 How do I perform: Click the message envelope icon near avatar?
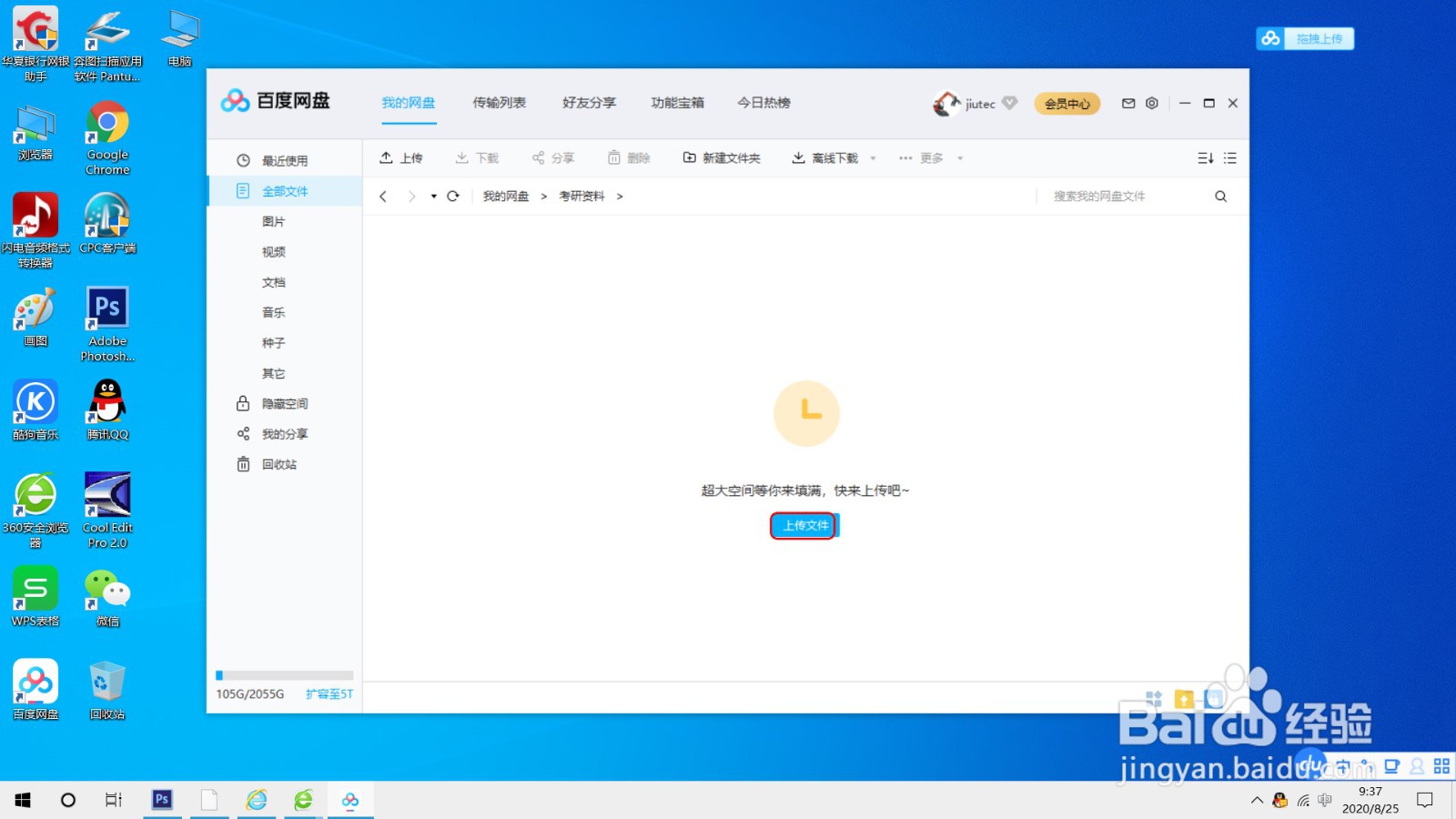1127,104
